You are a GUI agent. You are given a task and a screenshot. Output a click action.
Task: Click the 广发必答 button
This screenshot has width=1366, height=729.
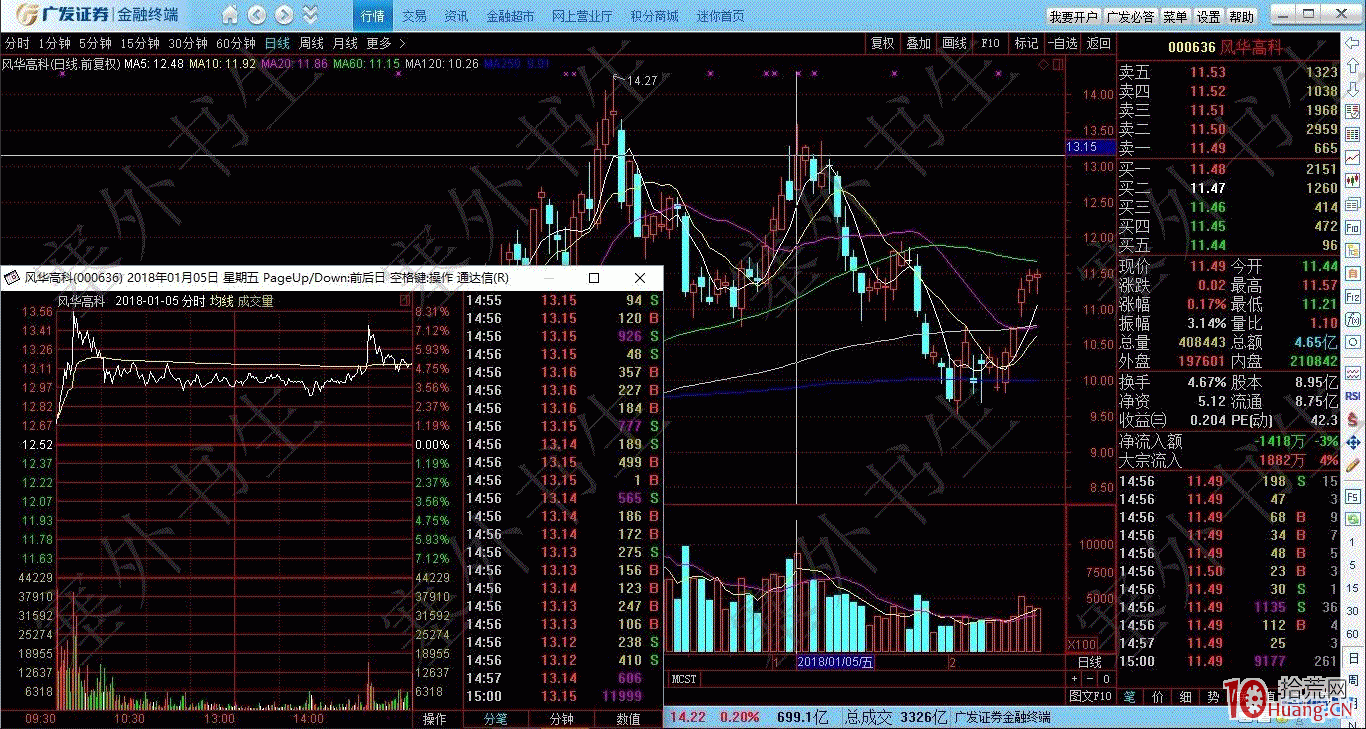coord(1130,16)
